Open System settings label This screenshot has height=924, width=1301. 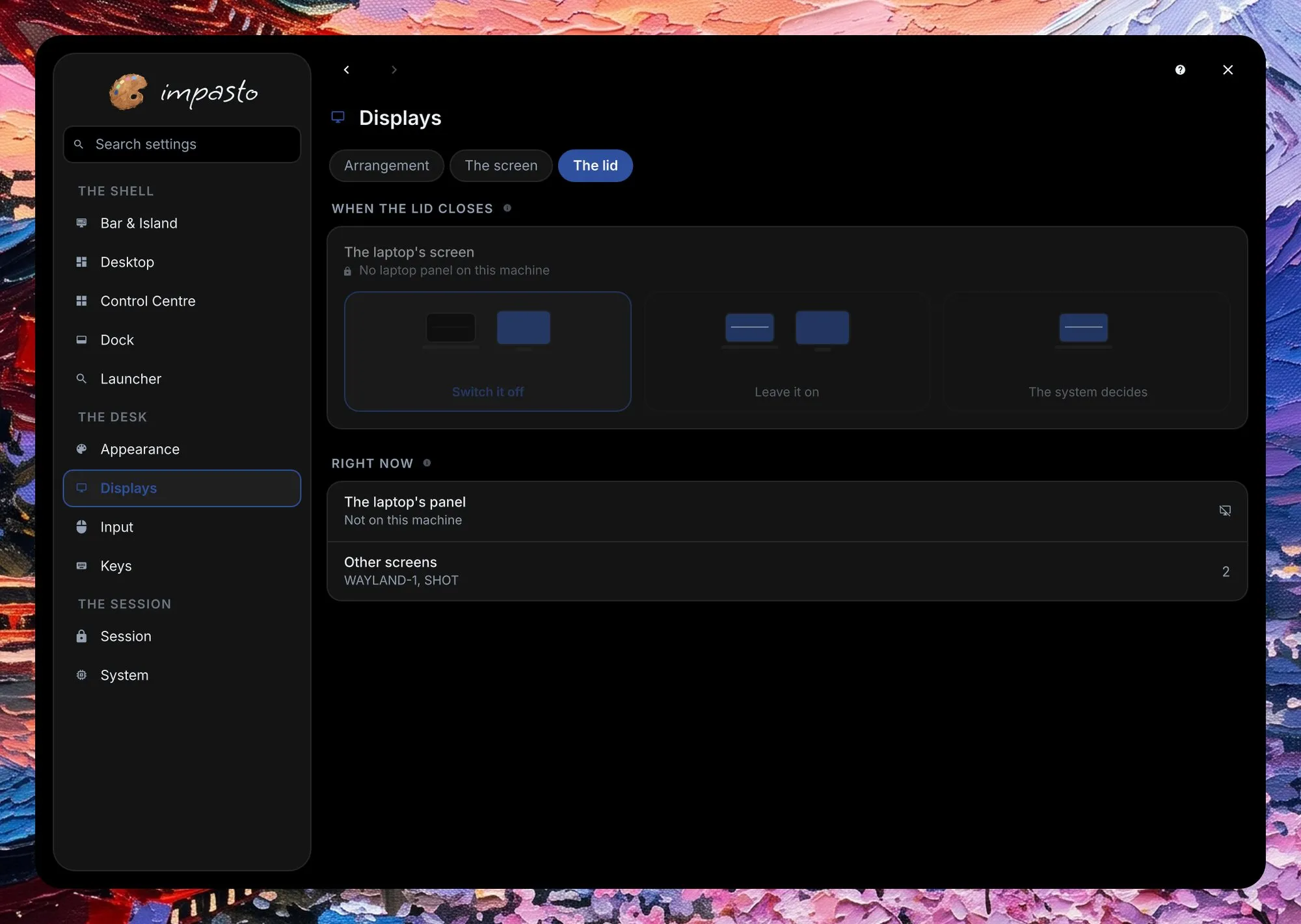tap(124, 676)
